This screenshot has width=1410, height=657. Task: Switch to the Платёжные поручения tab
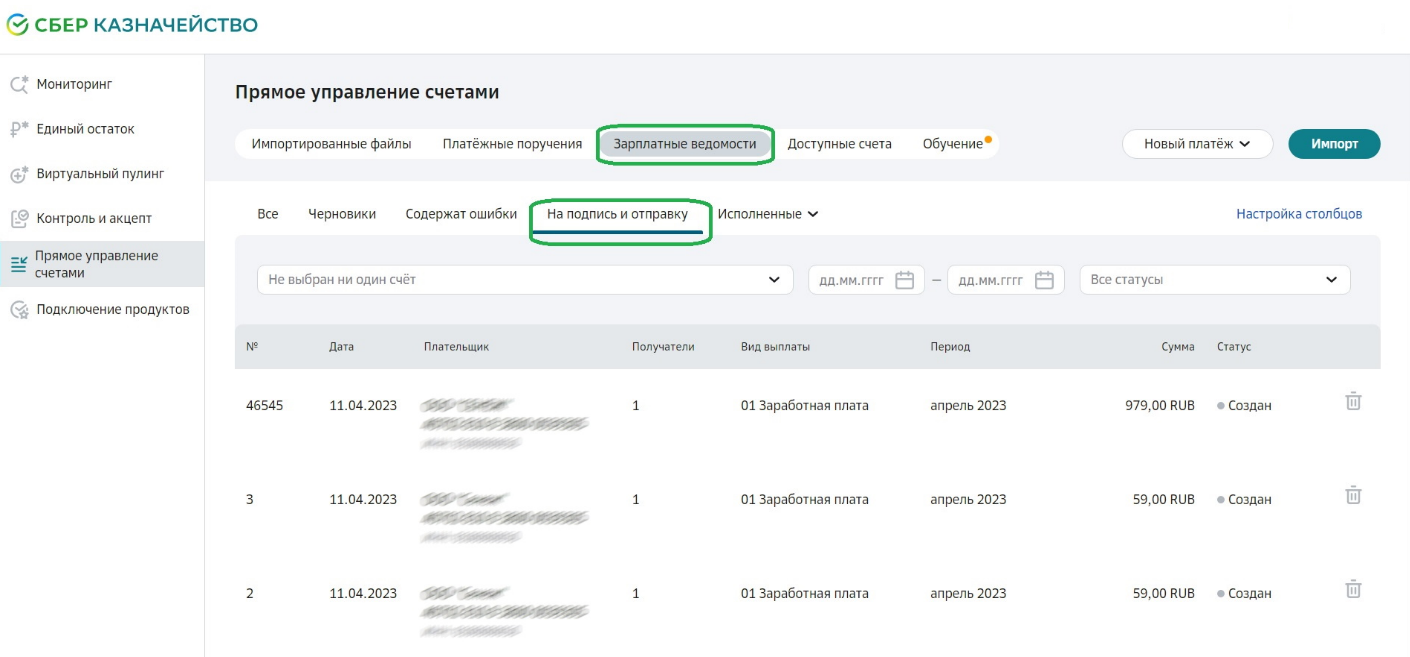512,144
